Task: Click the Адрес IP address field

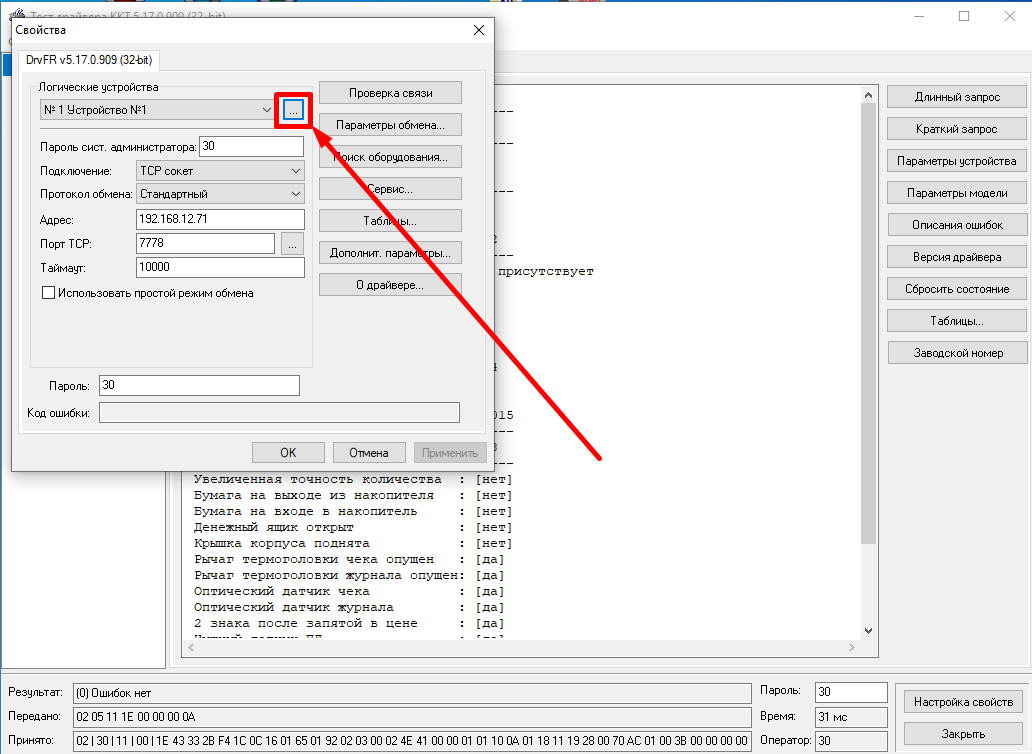Action: coord(220,219)
